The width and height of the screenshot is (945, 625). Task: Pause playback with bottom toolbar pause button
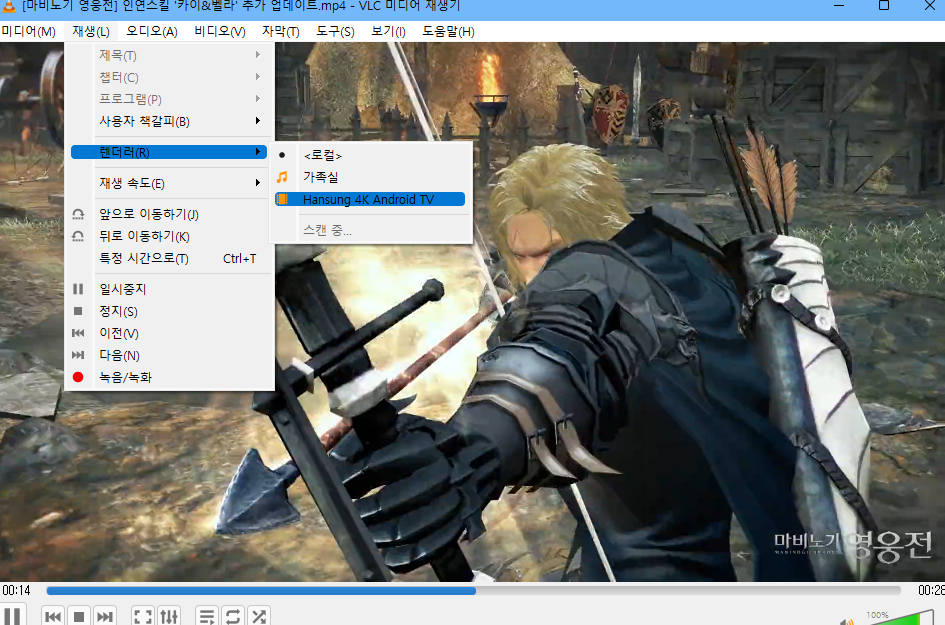click(x=13, y=615)
